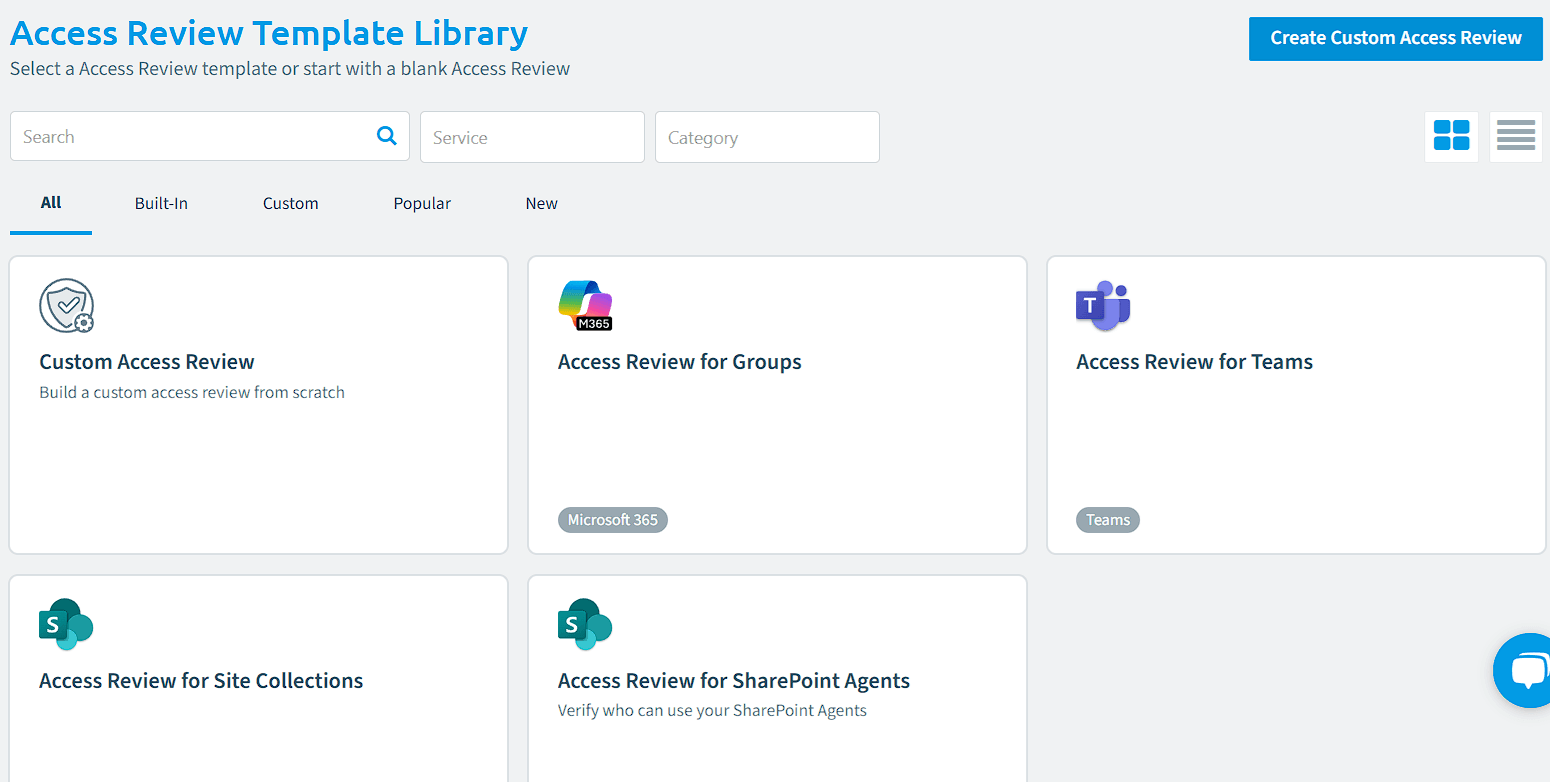Open Access Review for Groups template
This screenshot has height=782, width=1550.
pos(680,362)
